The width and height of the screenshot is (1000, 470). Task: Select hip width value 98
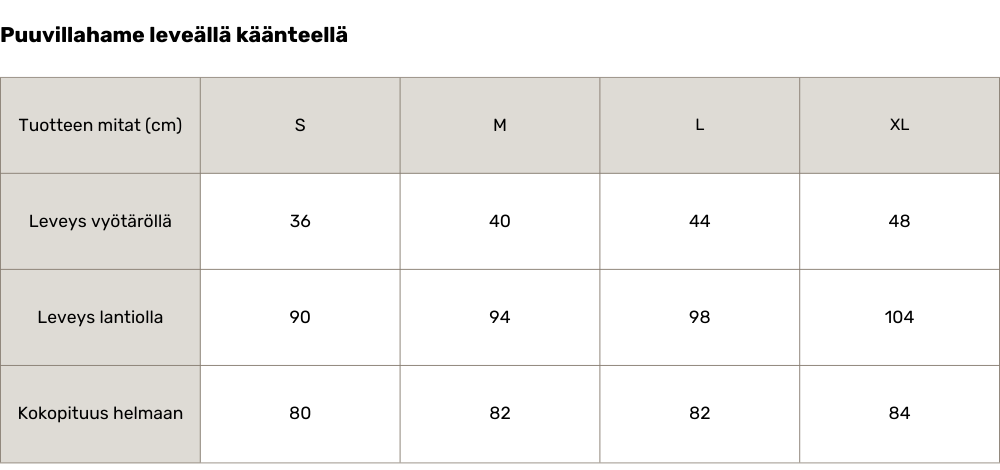(x=700, y=317)
